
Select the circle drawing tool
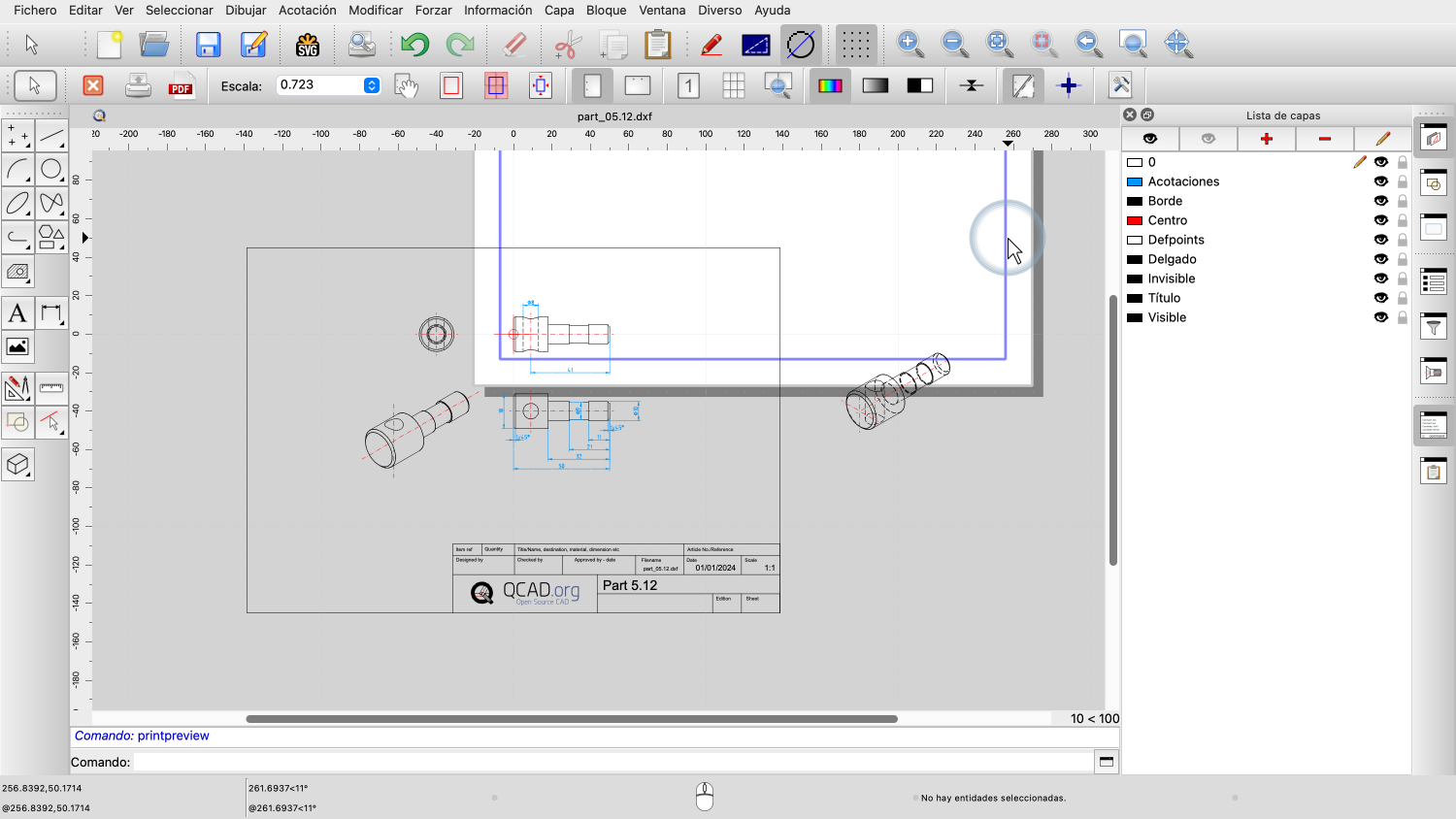(x=51, y=170)
